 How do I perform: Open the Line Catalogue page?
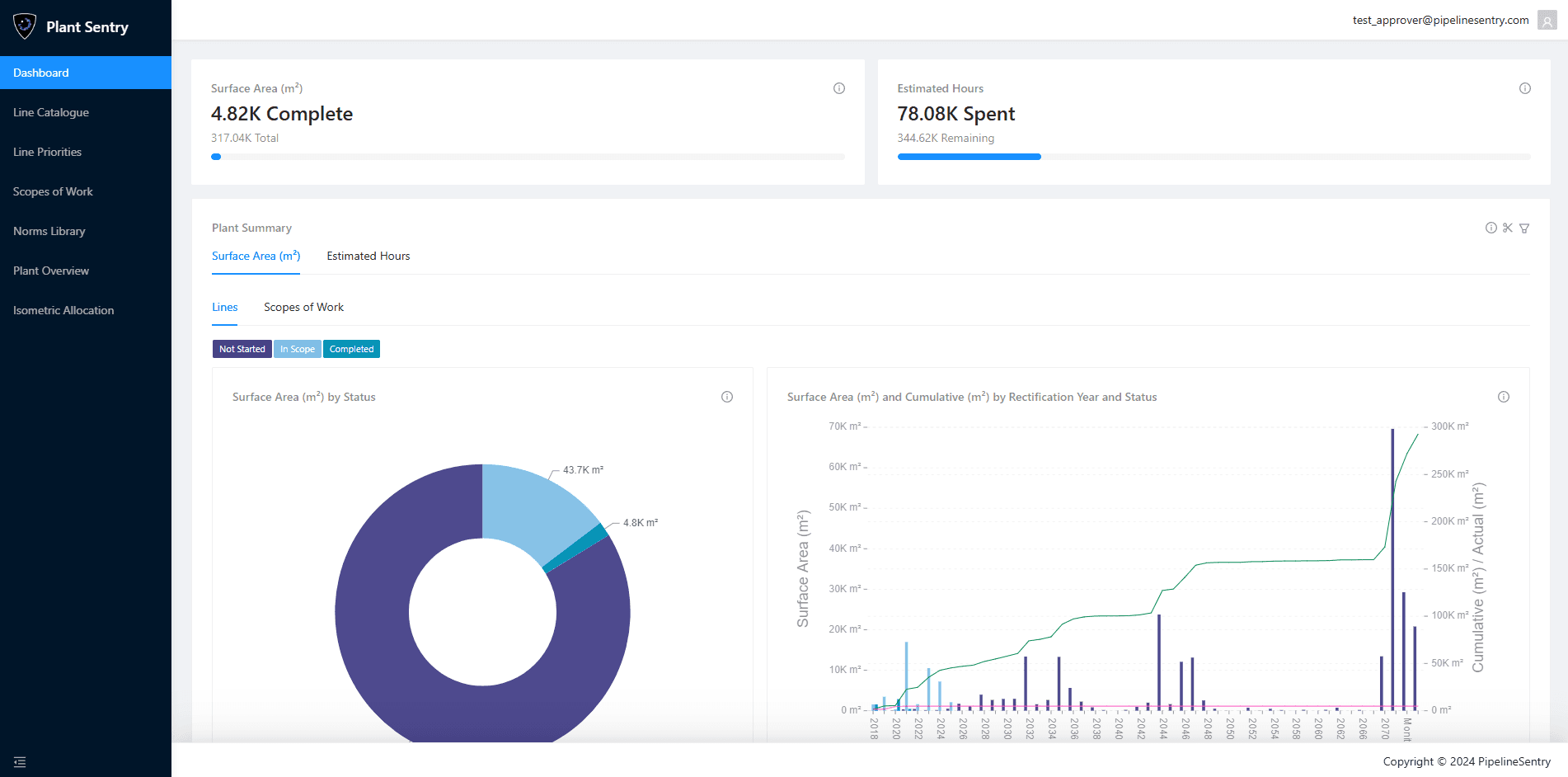coord(51,112)
